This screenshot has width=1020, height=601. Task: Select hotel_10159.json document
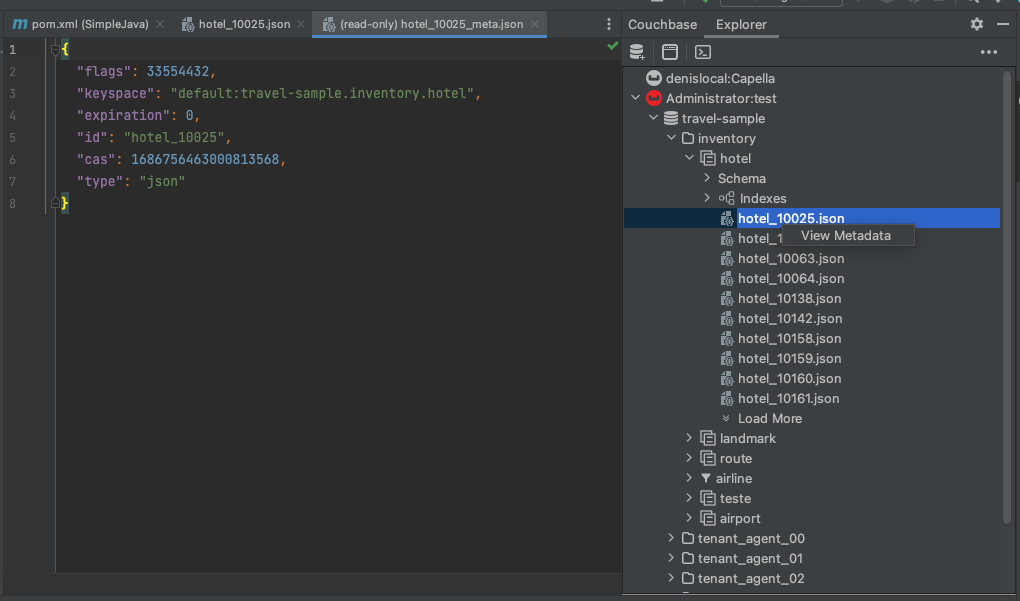click(789, 358)
